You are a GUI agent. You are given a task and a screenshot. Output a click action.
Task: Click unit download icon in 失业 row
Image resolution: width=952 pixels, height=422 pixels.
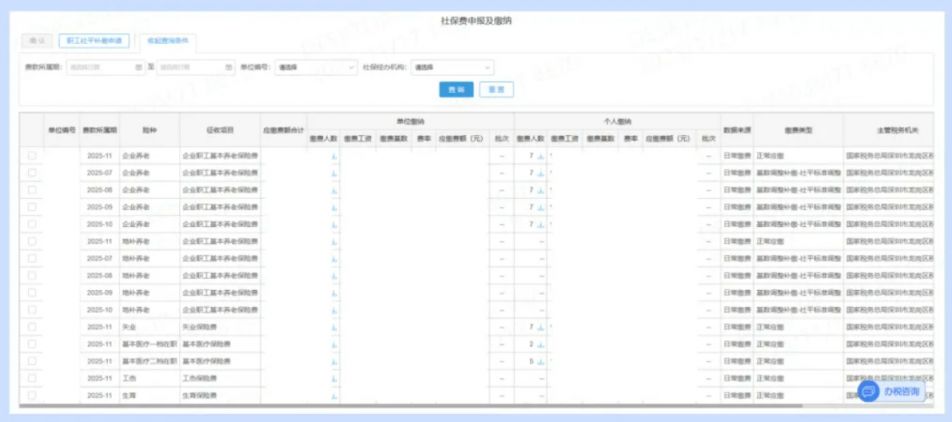click(334, 327)
